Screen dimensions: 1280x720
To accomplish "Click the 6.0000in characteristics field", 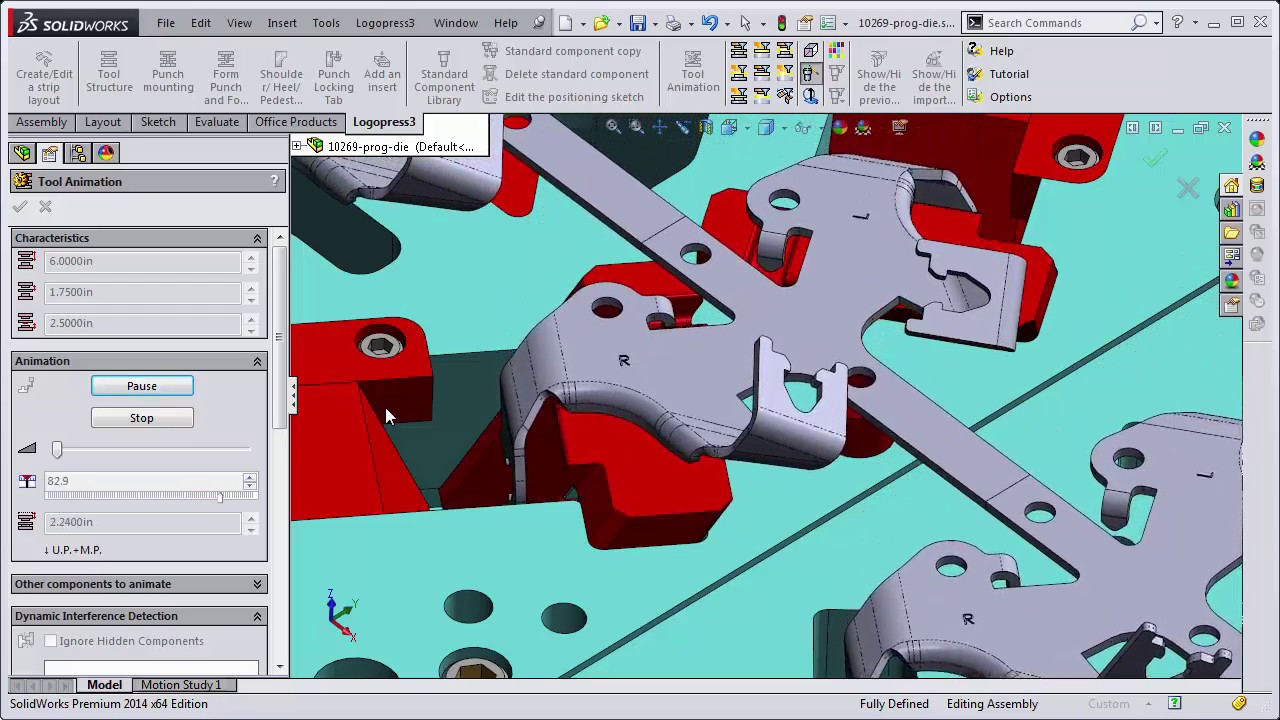I will (x=143, y=261).
